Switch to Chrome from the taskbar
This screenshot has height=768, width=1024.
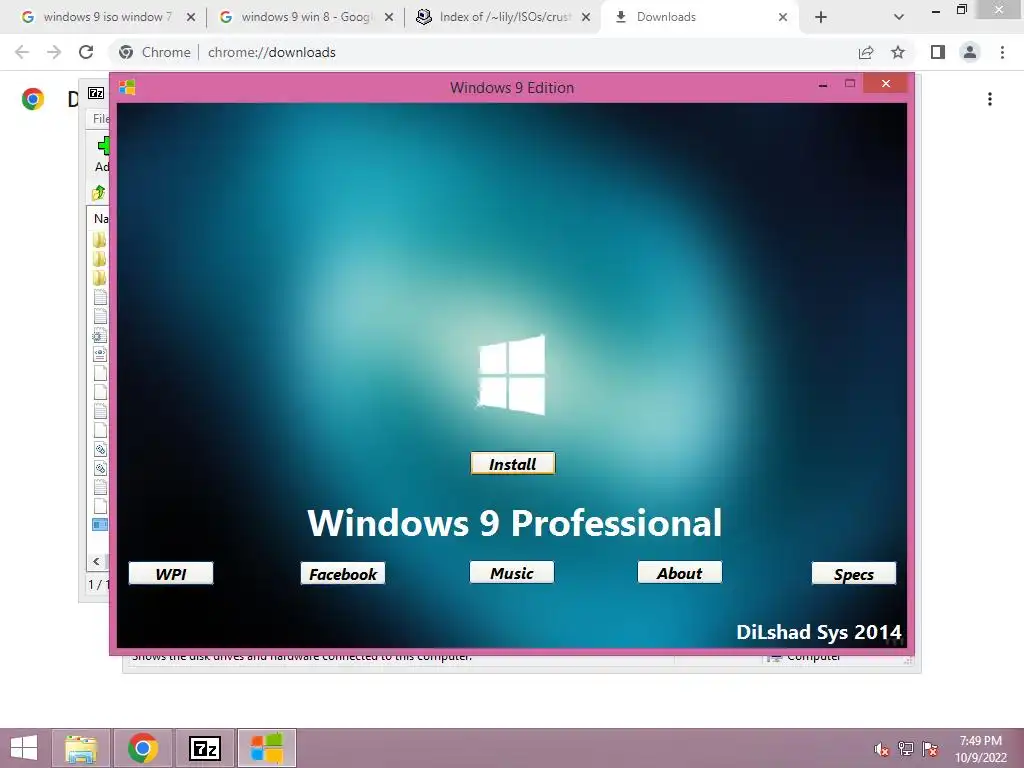pos(143,748)
